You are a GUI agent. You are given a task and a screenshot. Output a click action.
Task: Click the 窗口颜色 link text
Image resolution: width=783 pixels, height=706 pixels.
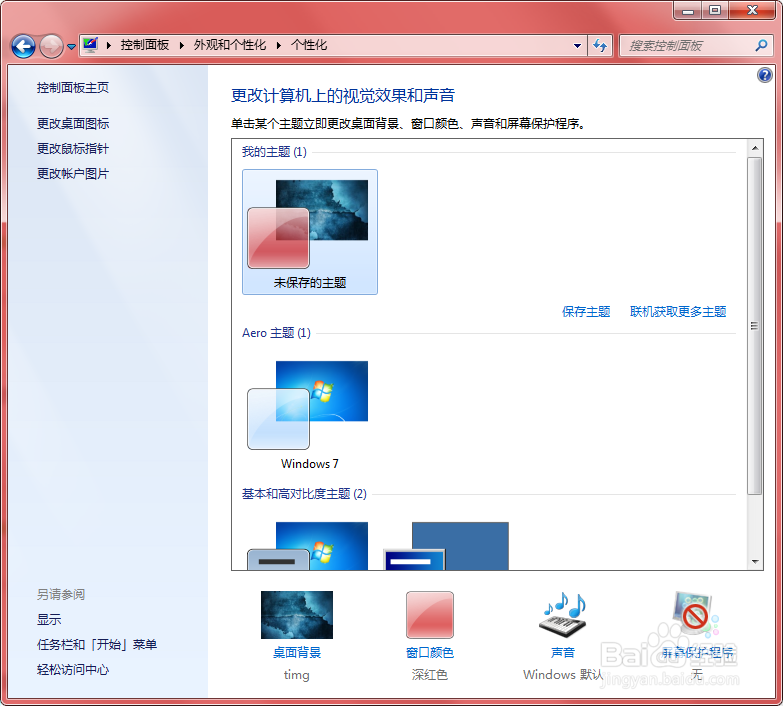(x=429, y=653)
